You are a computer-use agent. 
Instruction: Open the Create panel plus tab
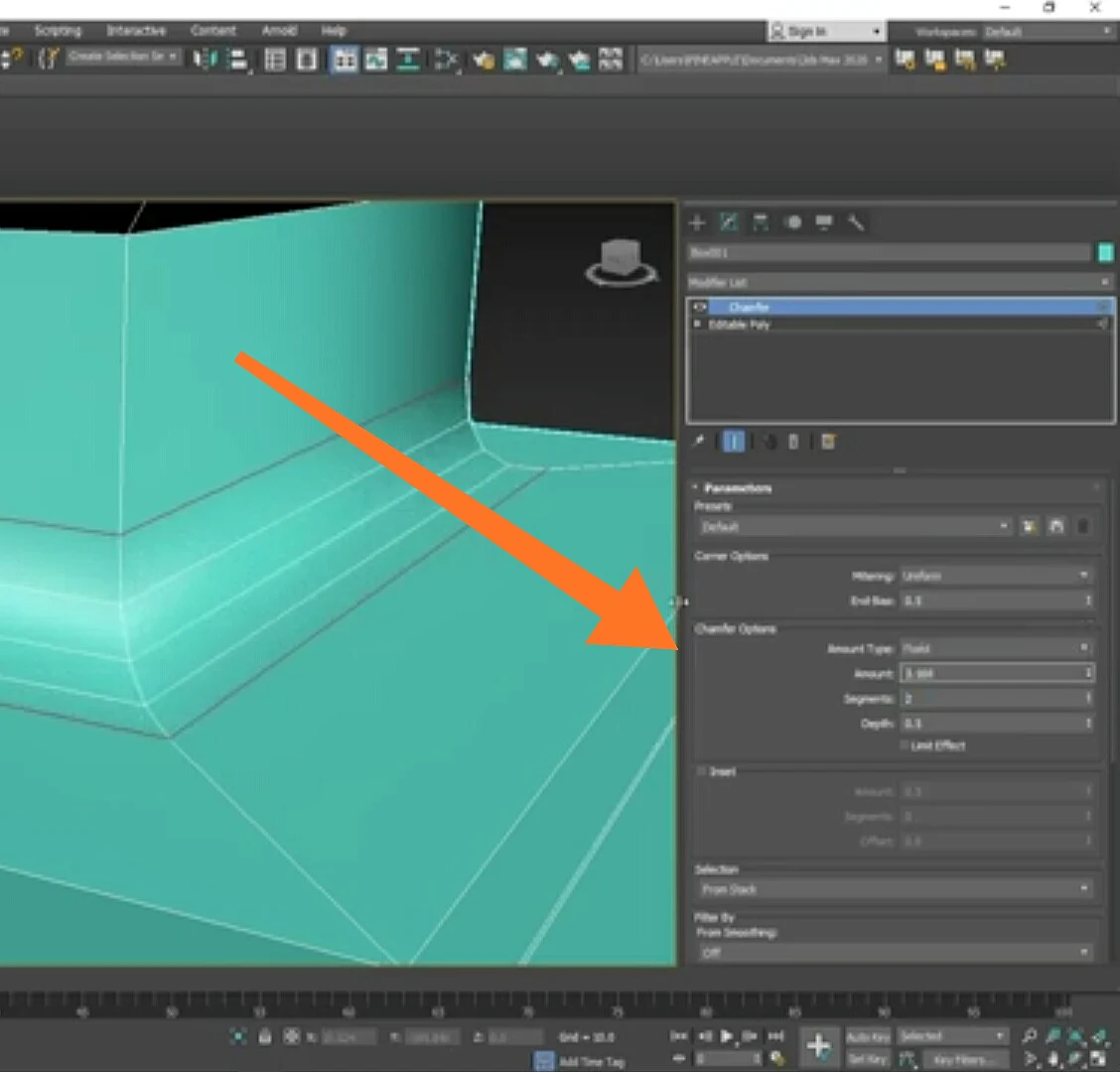697,222
